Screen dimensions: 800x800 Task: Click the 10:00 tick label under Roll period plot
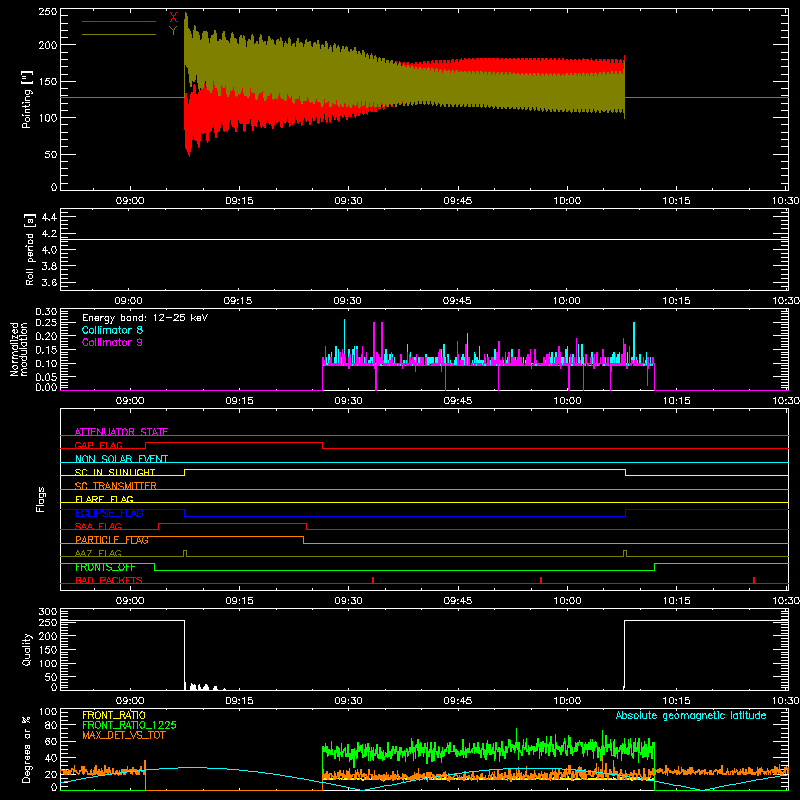pos(567,301)
